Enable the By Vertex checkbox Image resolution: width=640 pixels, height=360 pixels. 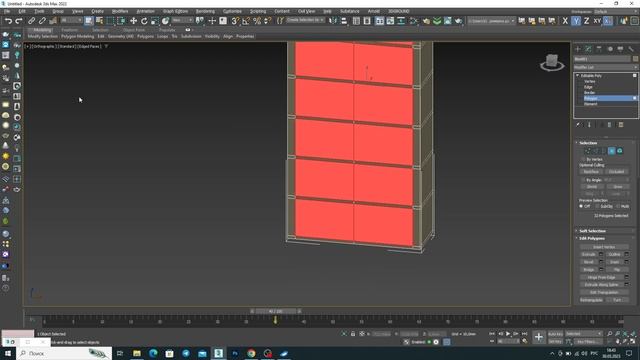pyautogui.click(x=583, y=159)
